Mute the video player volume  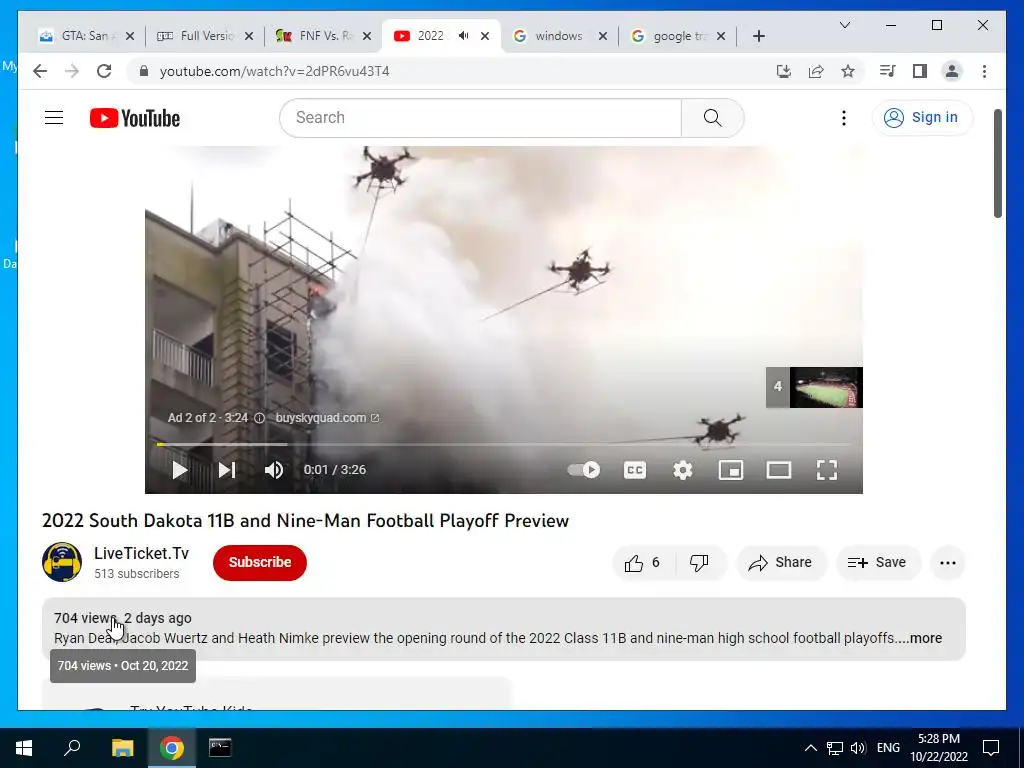coord(274,470)
